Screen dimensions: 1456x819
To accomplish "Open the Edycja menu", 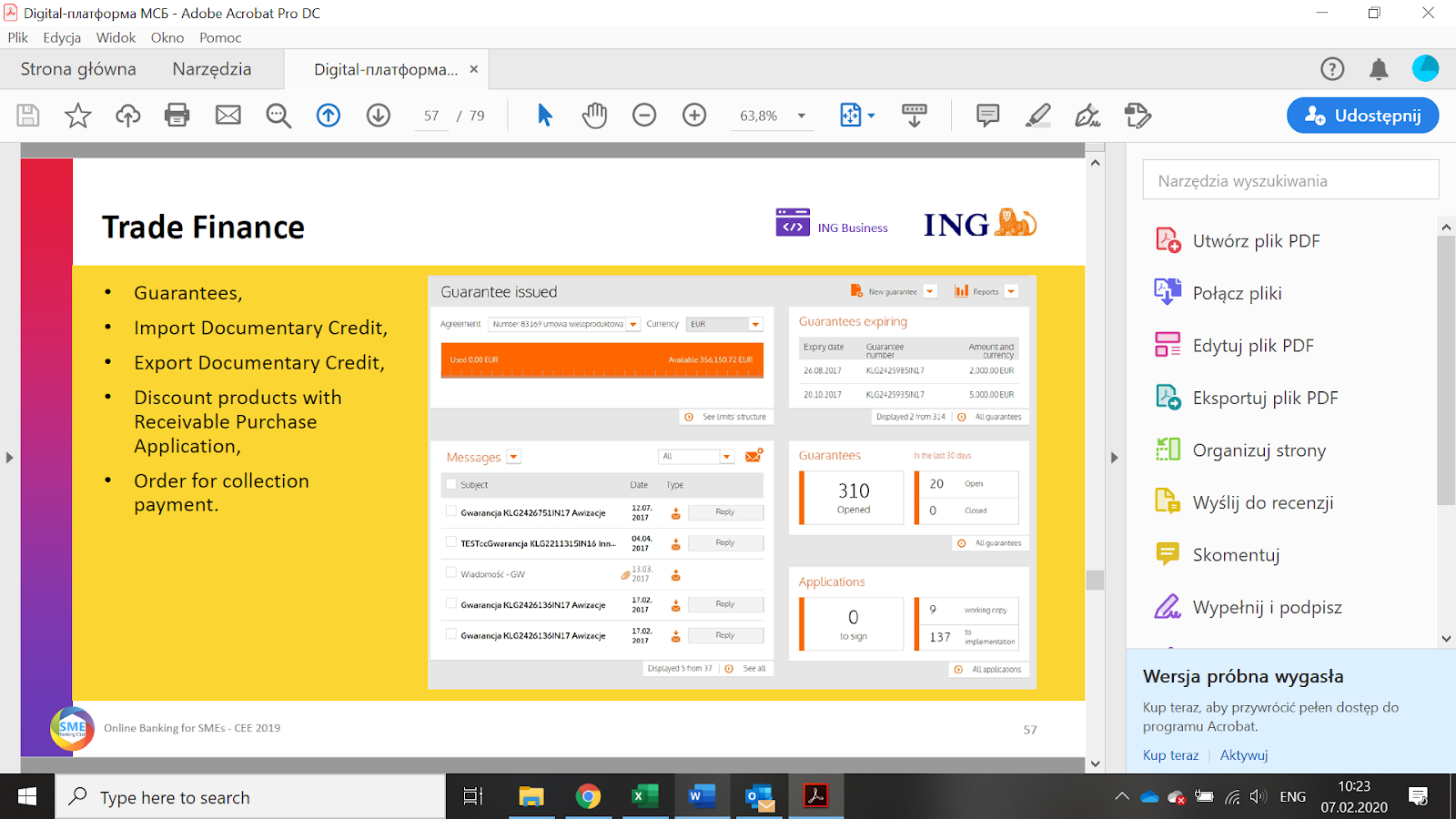I will click(62, 37).
